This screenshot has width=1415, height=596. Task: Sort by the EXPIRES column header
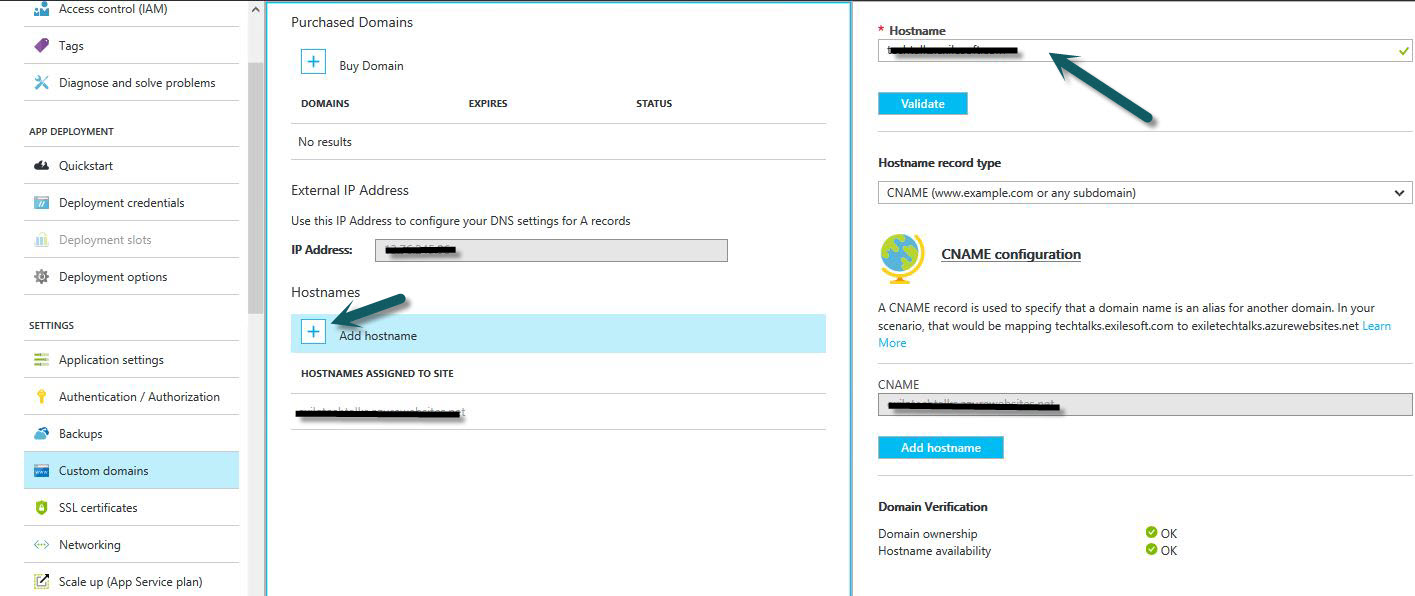(x=488, y=104)
